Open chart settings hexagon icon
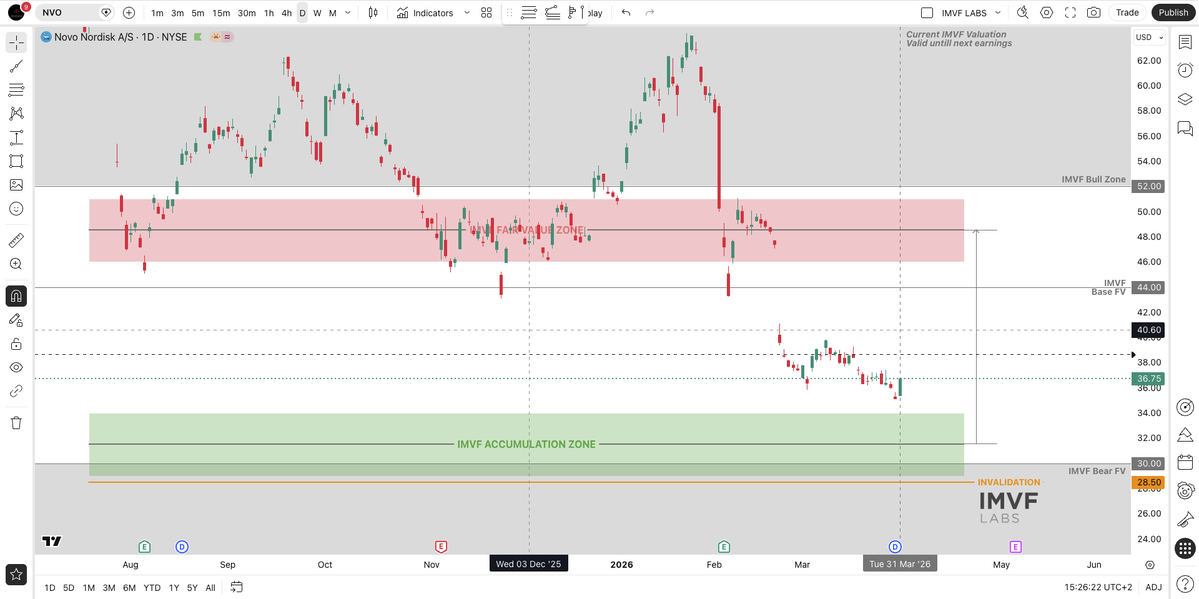This screenshot has height=599, width=1199. pos(1047,12)
